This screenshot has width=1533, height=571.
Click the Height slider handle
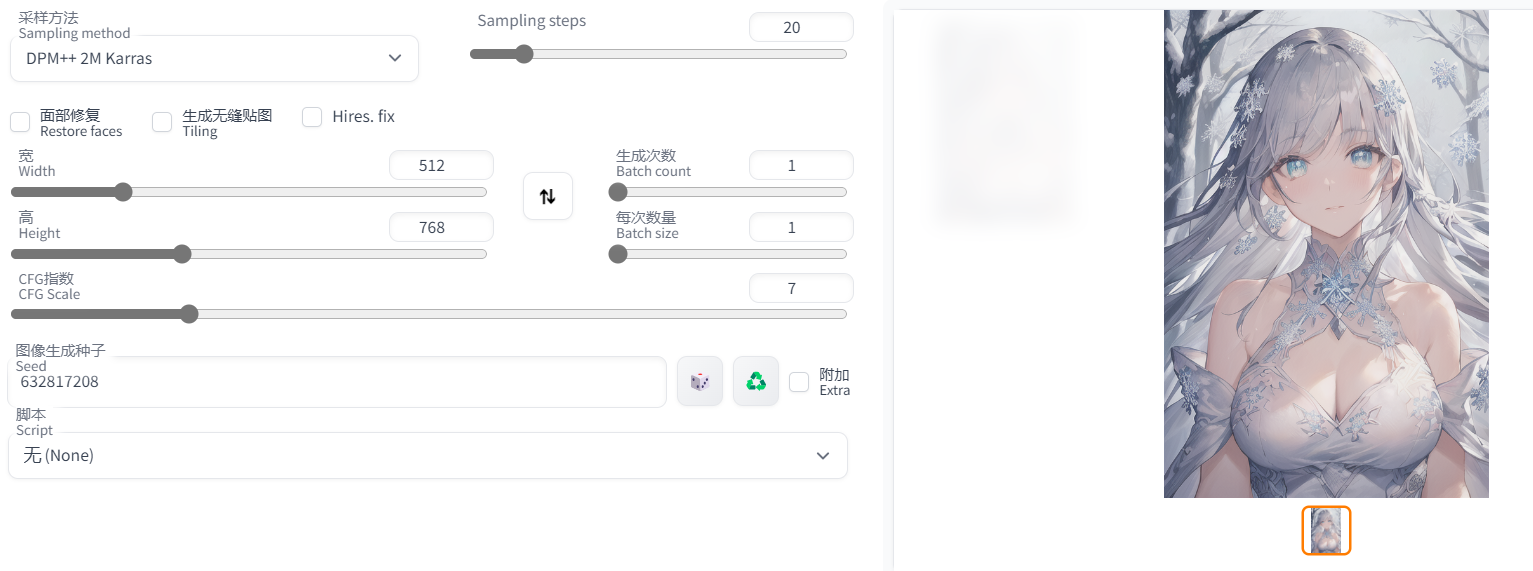click(182, 254)
